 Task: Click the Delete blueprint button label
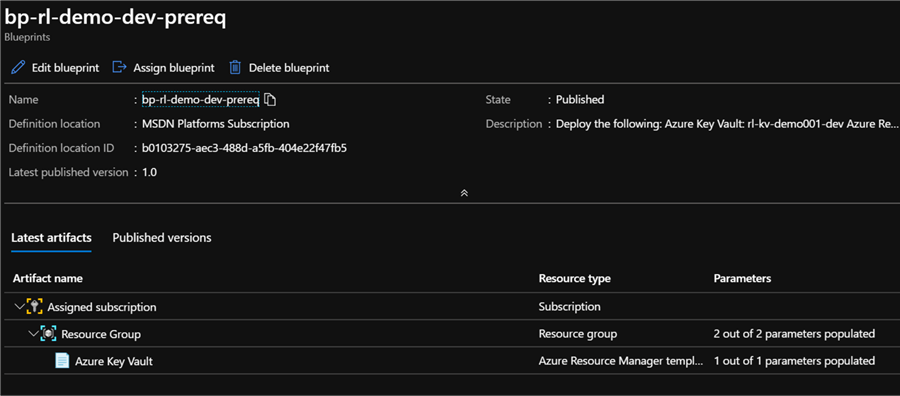289,68
